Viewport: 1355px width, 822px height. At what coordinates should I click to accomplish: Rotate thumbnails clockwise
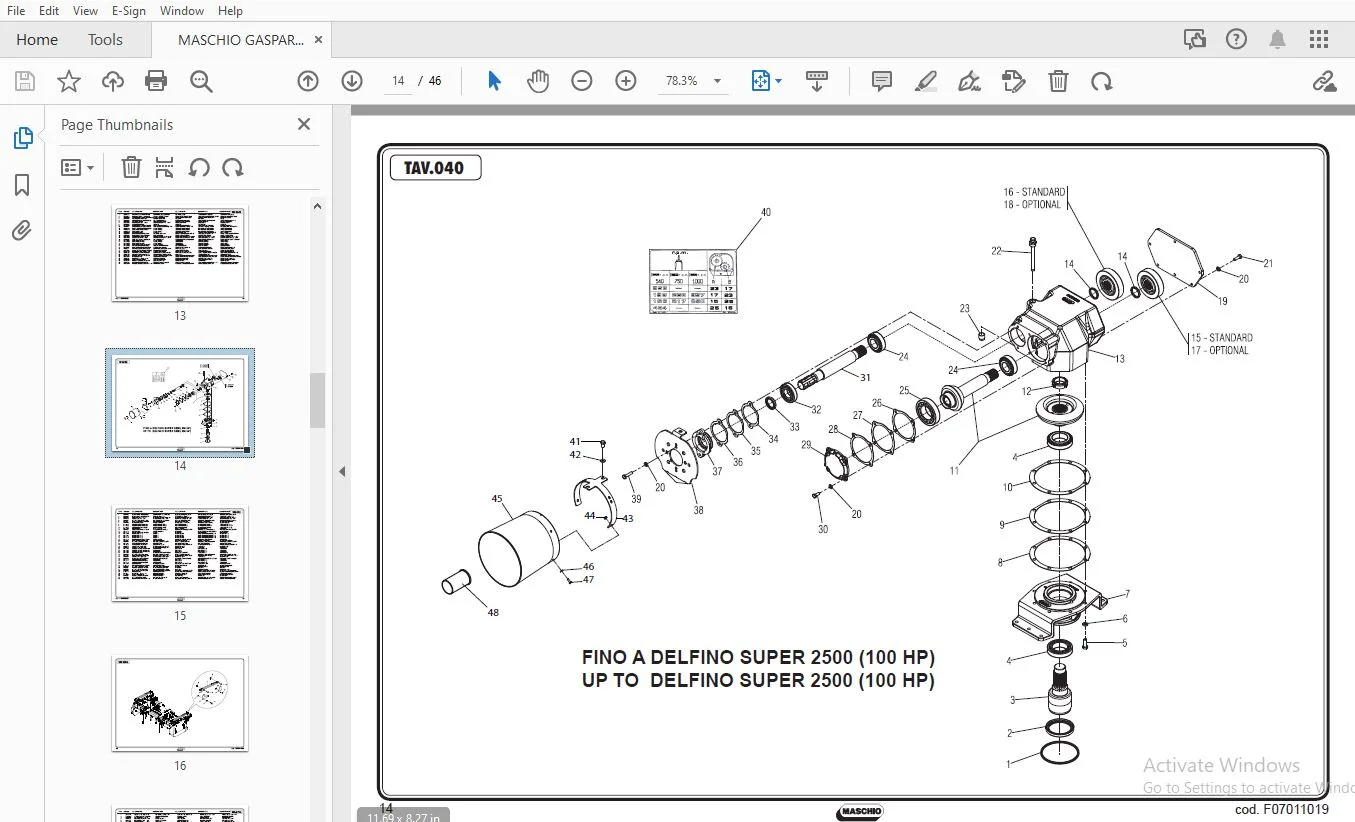click(233, 168)
